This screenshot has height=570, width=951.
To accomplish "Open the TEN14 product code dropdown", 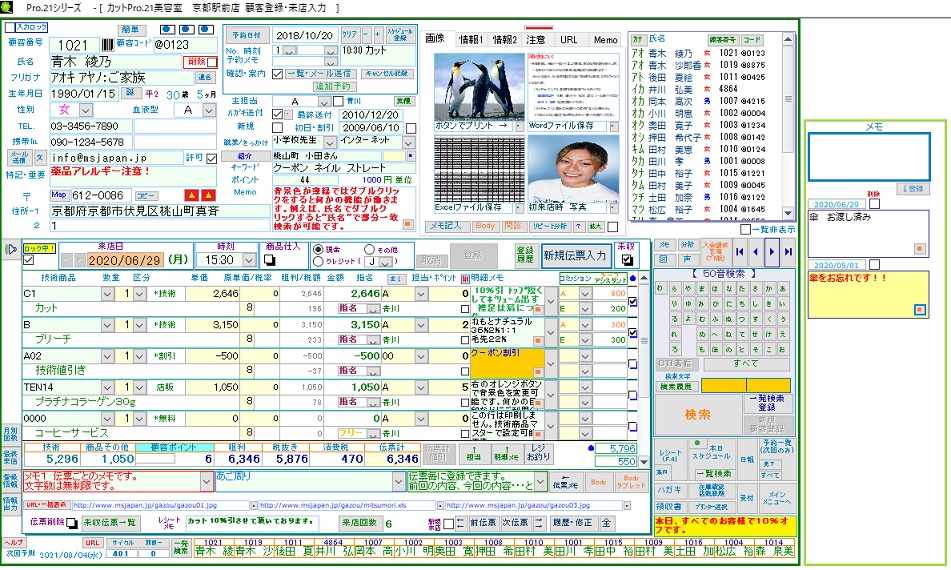I will [107, 387].
